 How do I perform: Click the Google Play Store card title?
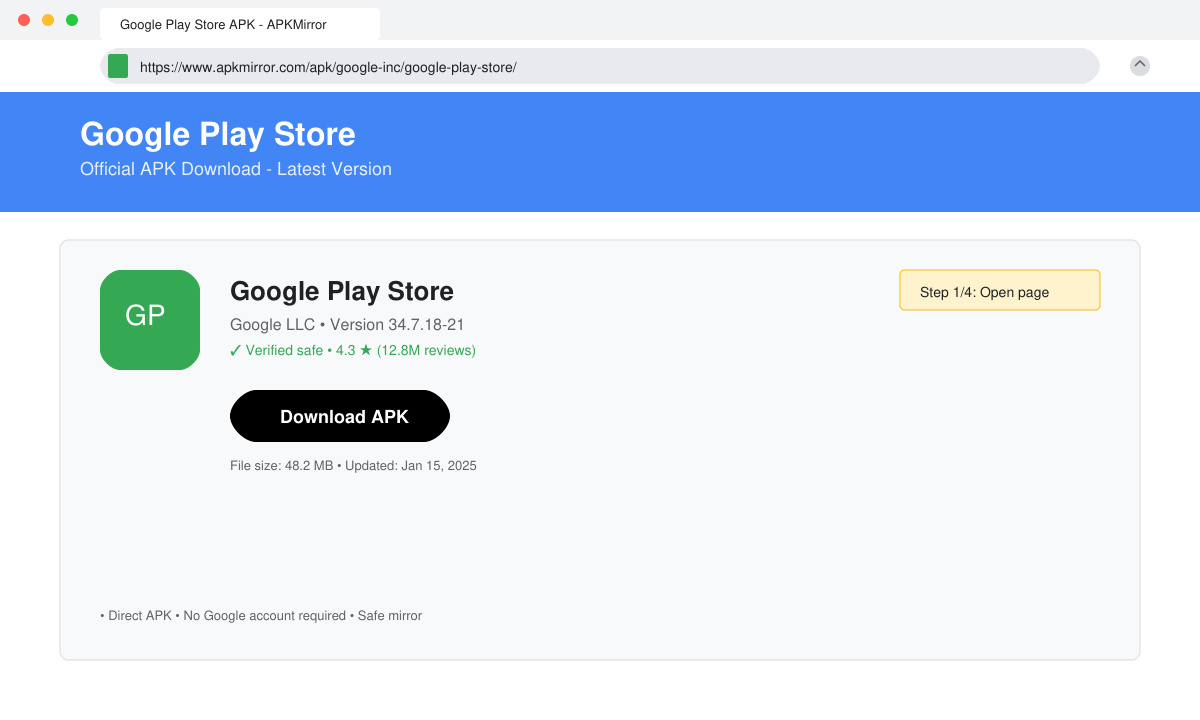click(x=342, y=291)
